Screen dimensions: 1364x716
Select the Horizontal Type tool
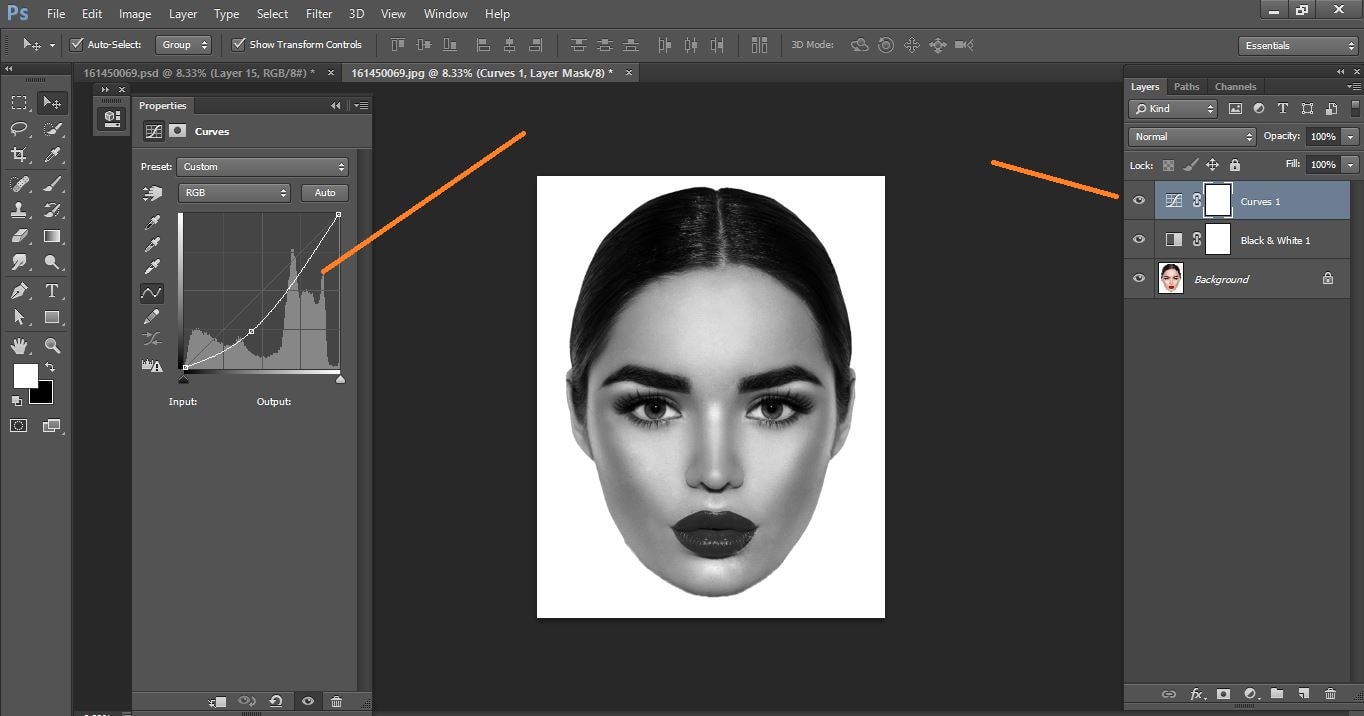tap(52, 291)
